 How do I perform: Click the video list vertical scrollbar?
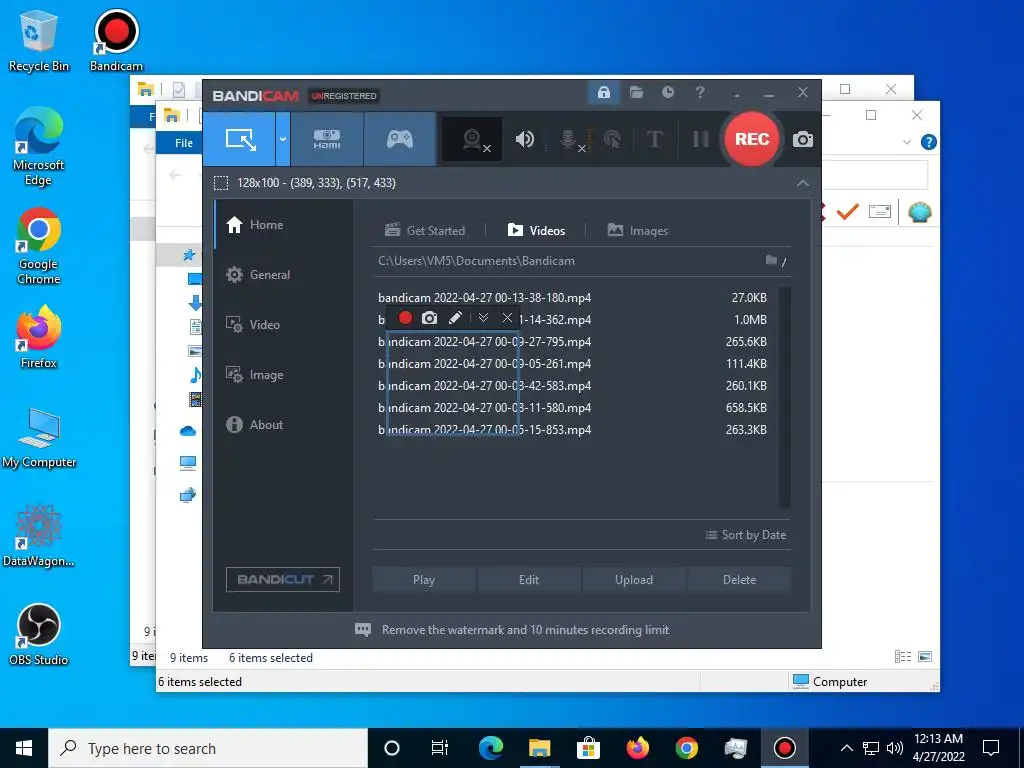coord(785,398)
